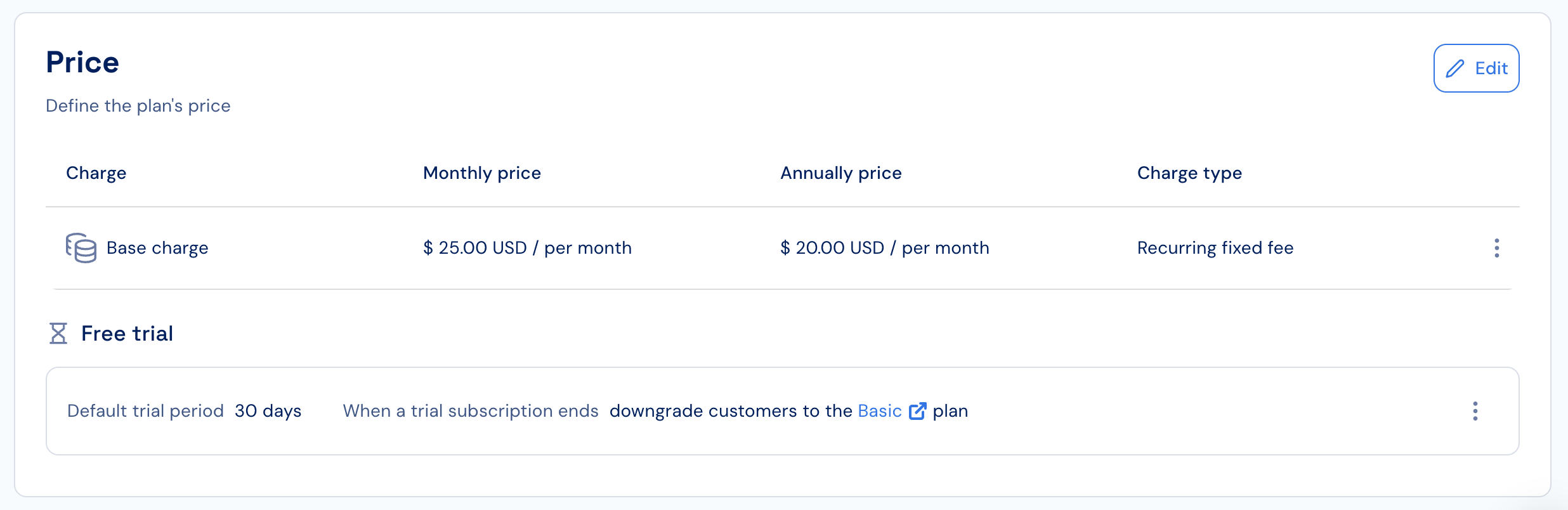Click the 30 days trial period value

268,411
